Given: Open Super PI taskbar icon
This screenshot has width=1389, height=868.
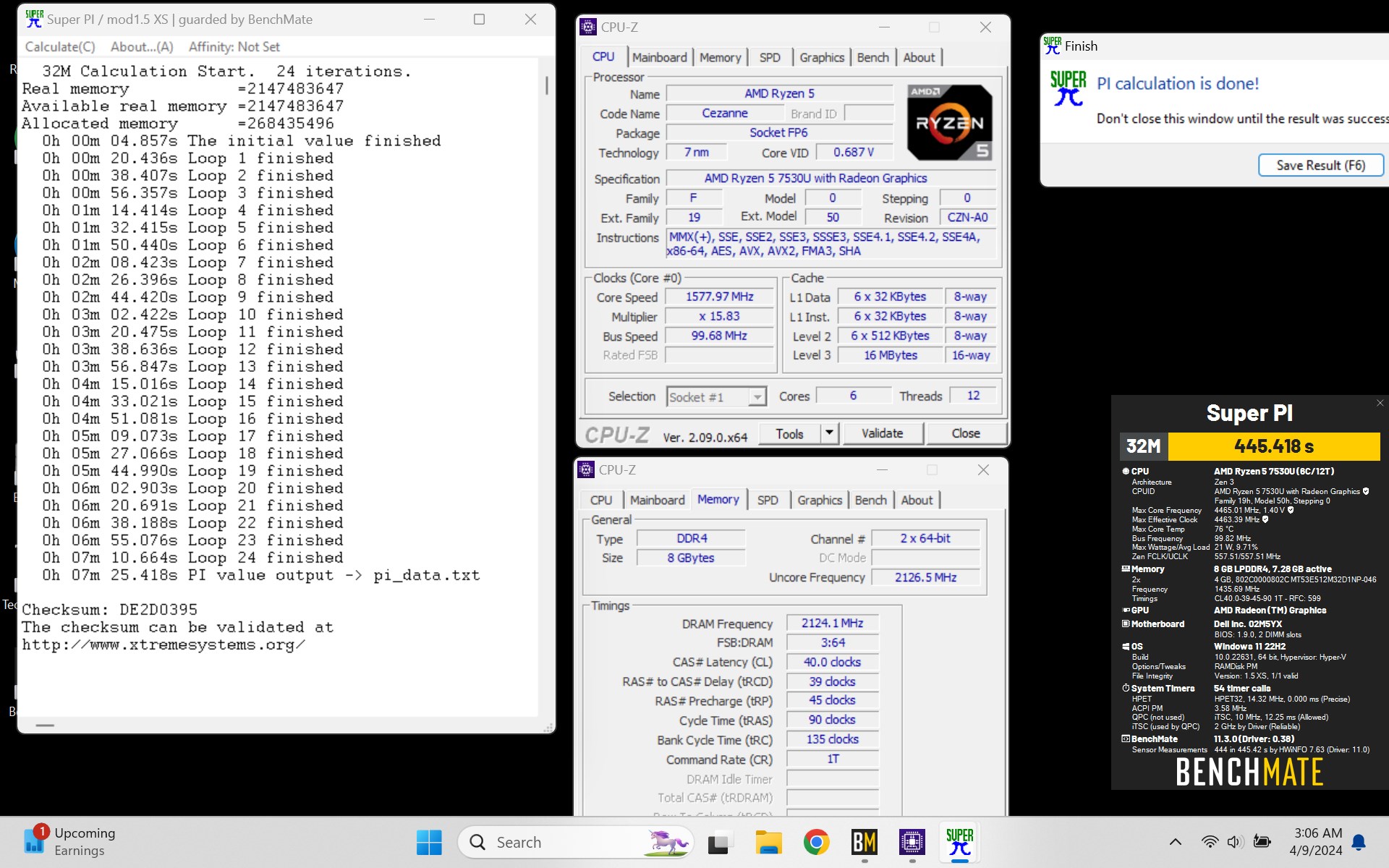Looking at the screenshot, I should click(x=960, y=842).
